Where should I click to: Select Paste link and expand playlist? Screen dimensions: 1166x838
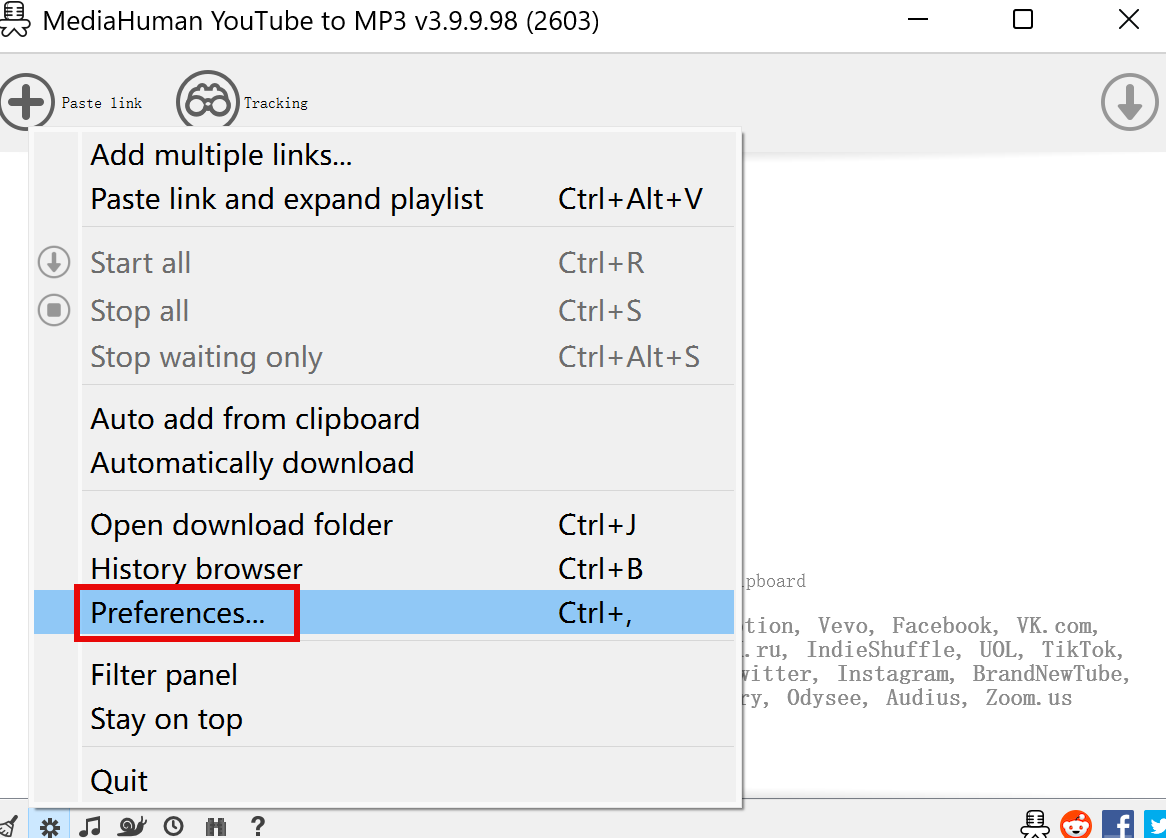(x=287, y=199)
